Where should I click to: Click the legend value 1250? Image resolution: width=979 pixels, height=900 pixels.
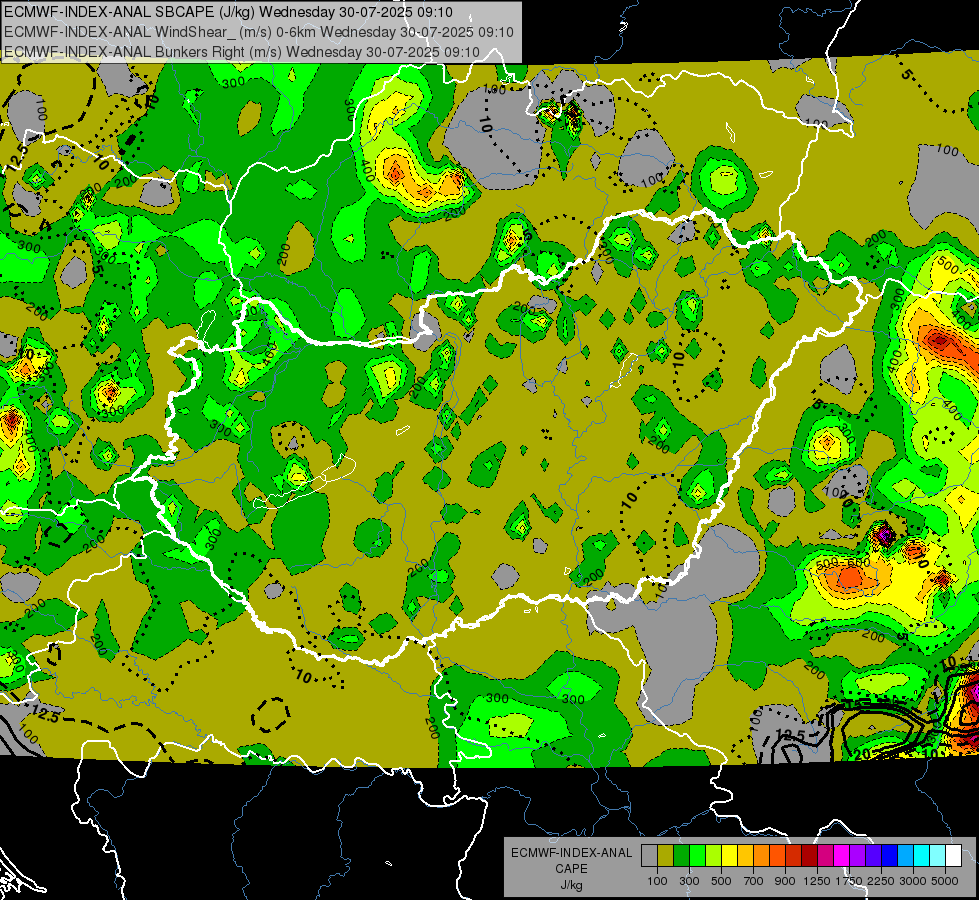[x=817, y=881]
